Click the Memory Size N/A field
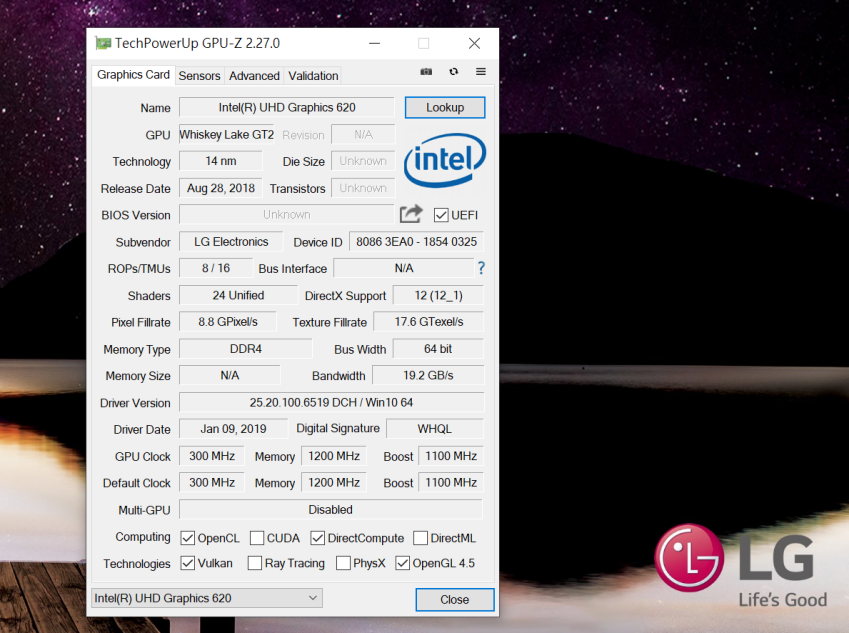The width and height of the screenshot is (849, 633). 230,375
